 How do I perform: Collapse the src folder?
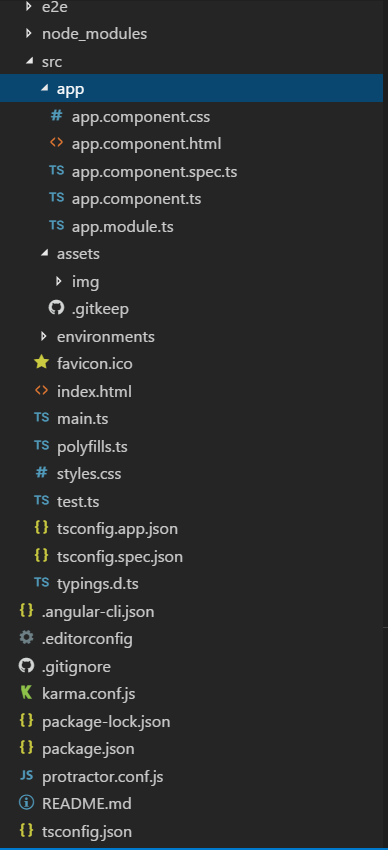tap(29, 62)
